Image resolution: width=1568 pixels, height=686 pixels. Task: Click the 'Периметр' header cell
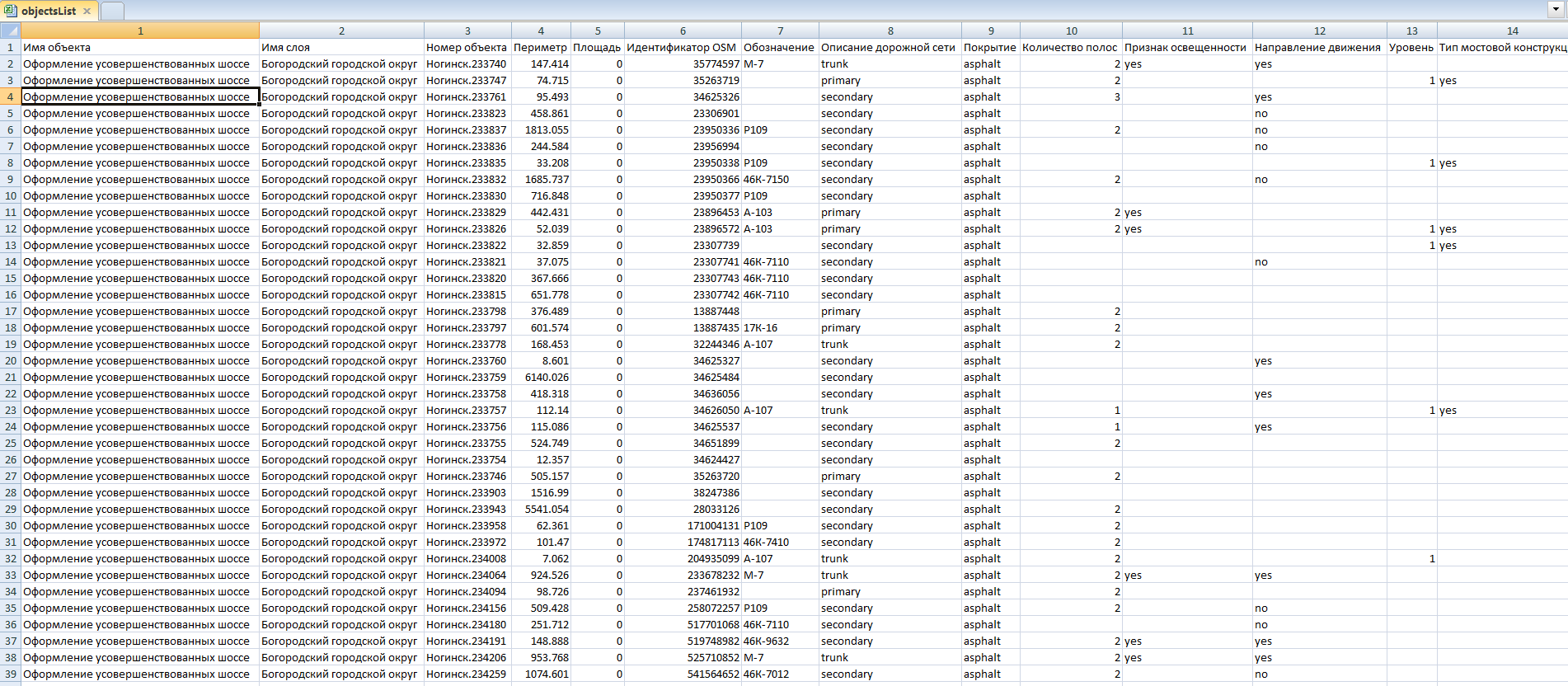541,47
